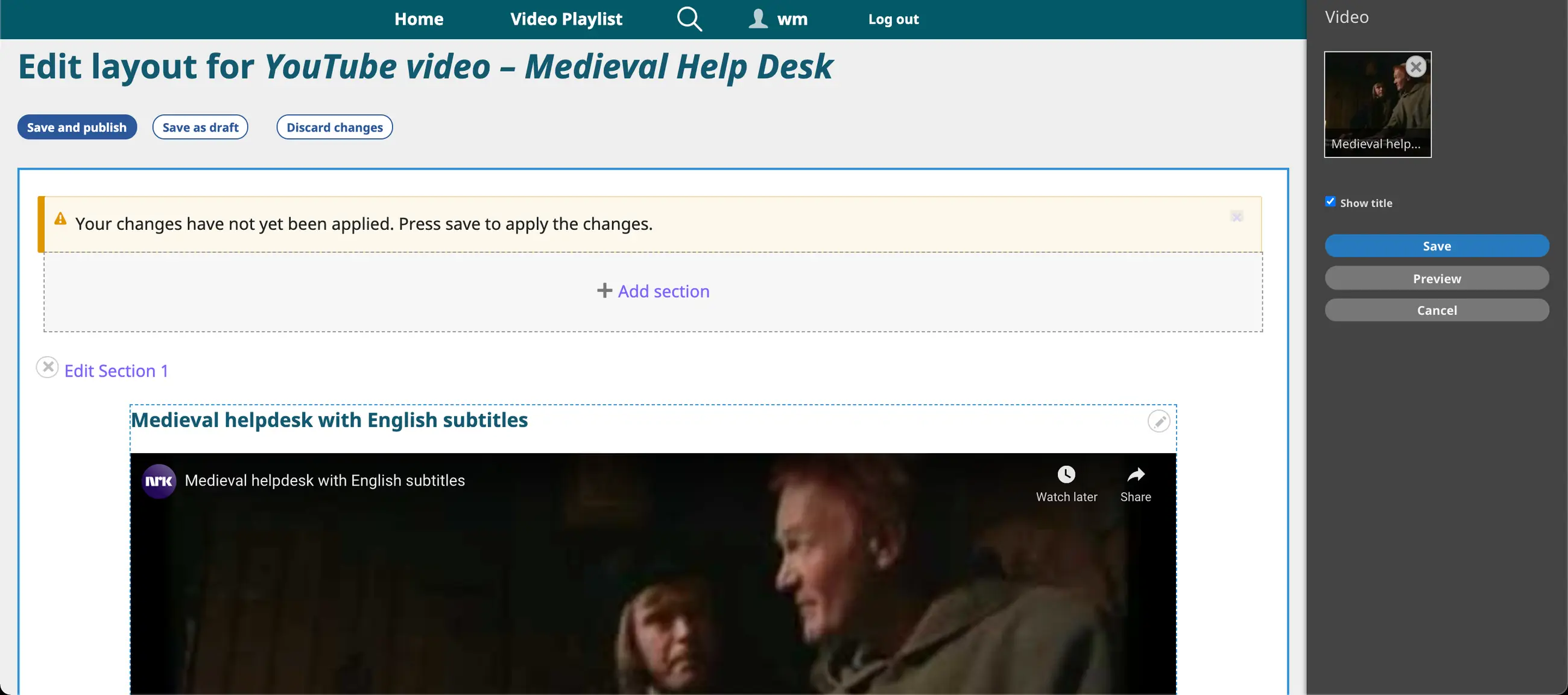Click the plus icon for Add section
Viewport: 1568px width, 695px height.
[604, 291]
